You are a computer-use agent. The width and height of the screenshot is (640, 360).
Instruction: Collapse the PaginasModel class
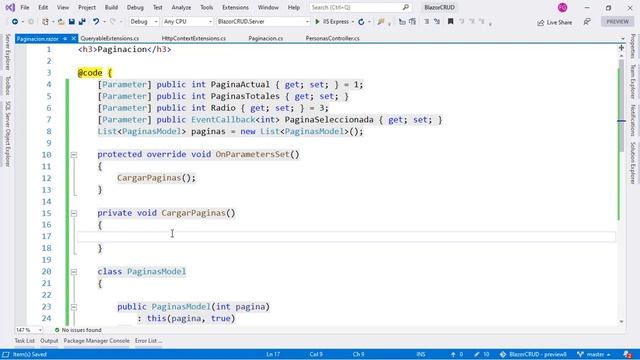(74, 272)
